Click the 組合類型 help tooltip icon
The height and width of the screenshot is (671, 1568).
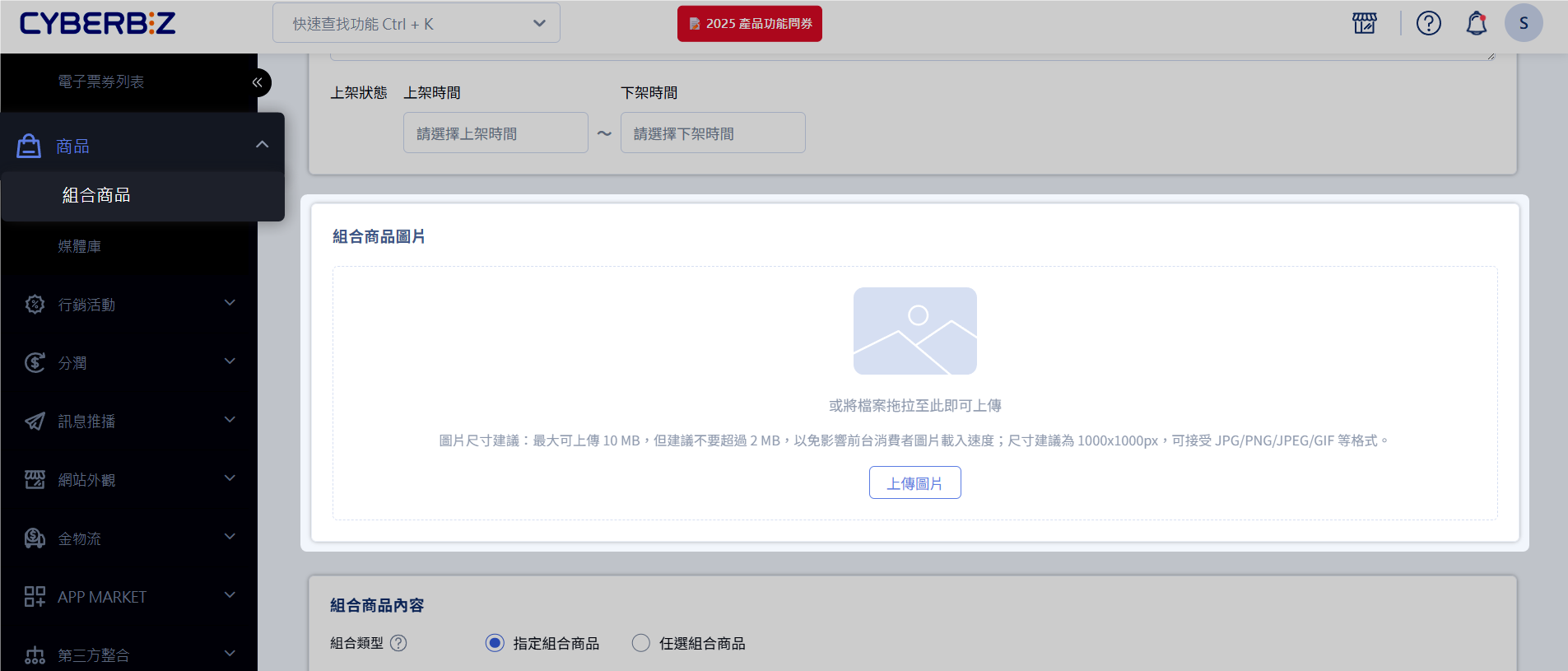point(398,643)
